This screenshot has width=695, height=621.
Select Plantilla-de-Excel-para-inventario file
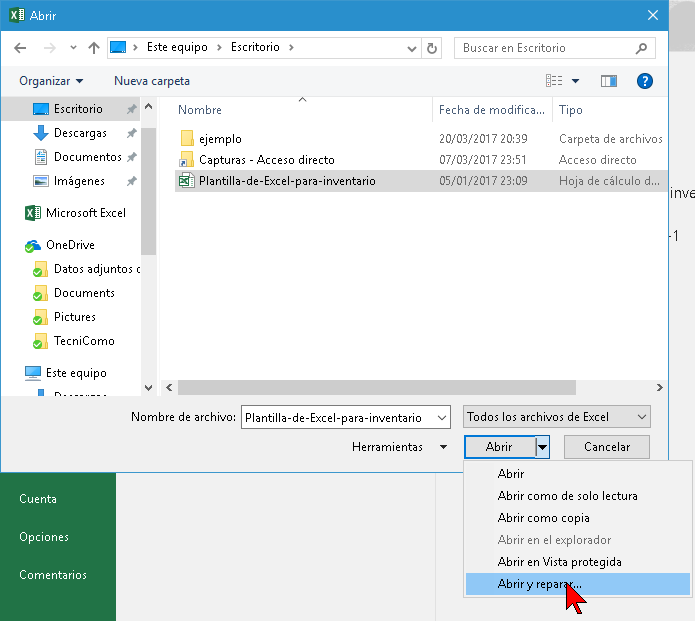[421, 181]
